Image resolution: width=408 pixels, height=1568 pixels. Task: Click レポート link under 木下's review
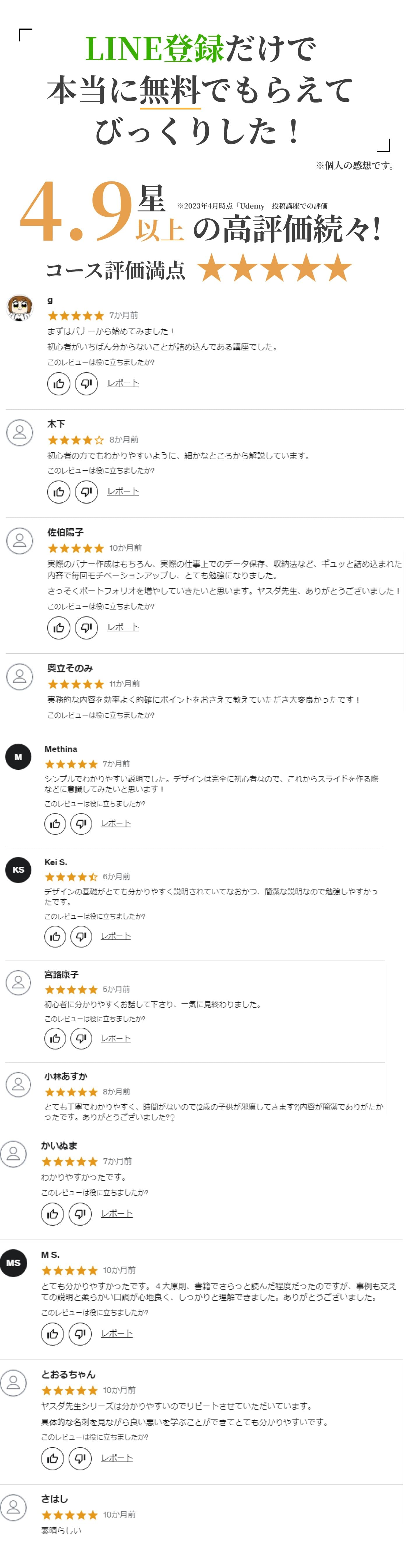pos(123,491)
